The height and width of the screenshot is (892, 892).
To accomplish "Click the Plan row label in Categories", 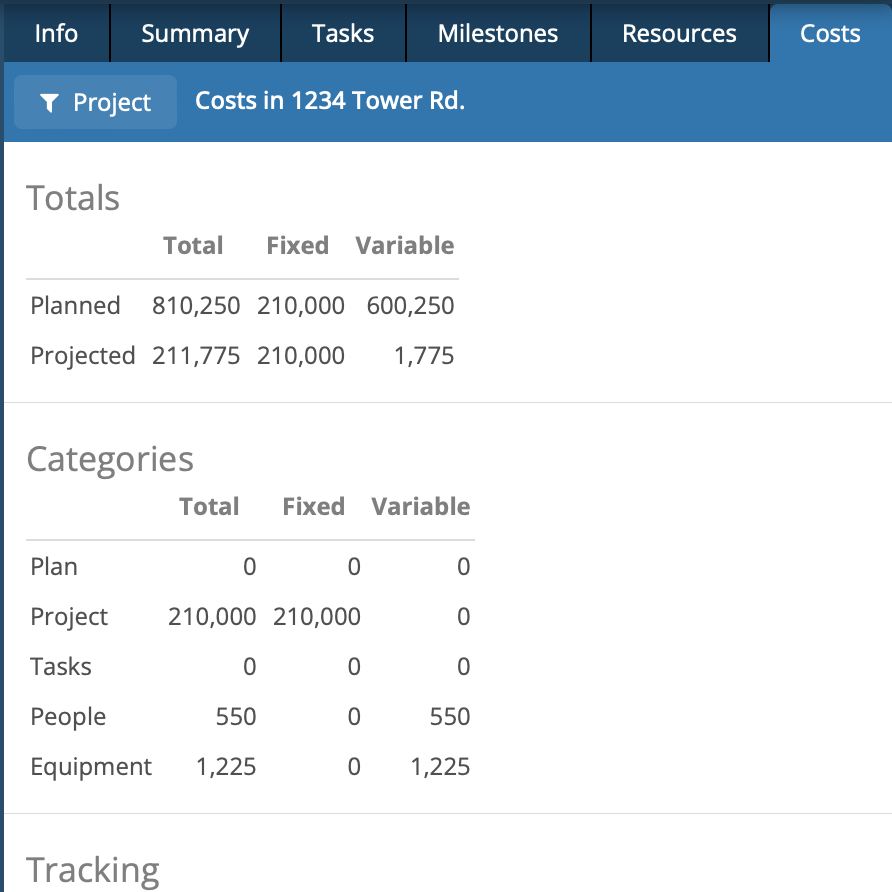I will pos(54,566).
